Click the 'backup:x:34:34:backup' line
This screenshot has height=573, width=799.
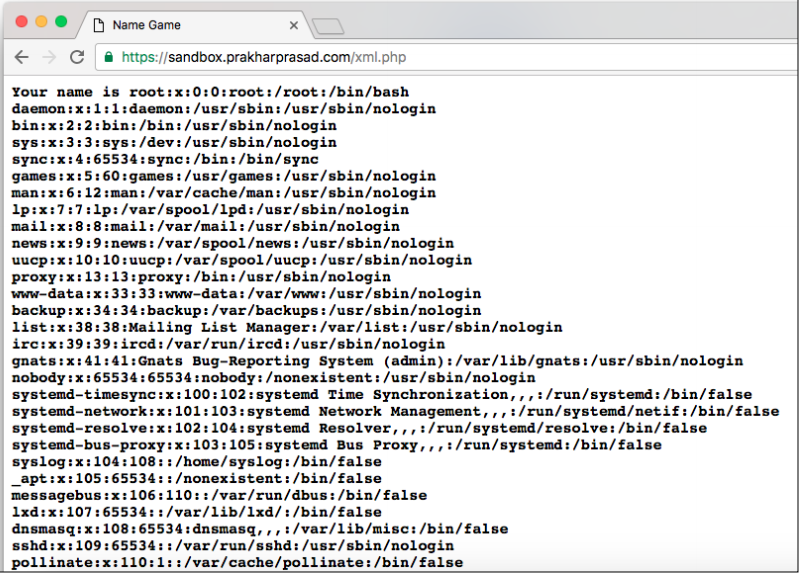(x=247, y=311)
